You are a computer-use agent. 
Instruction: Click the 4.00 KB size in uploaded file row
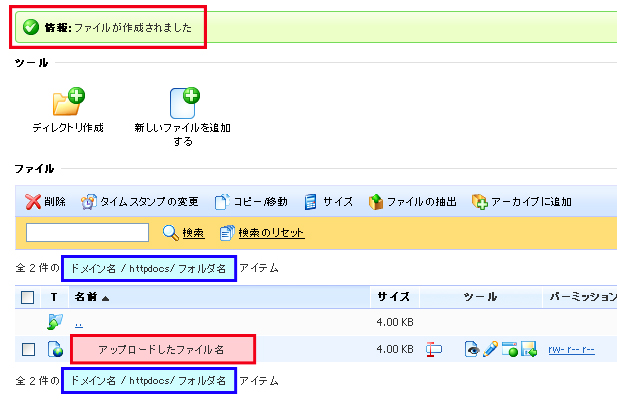tap(395, 349)
